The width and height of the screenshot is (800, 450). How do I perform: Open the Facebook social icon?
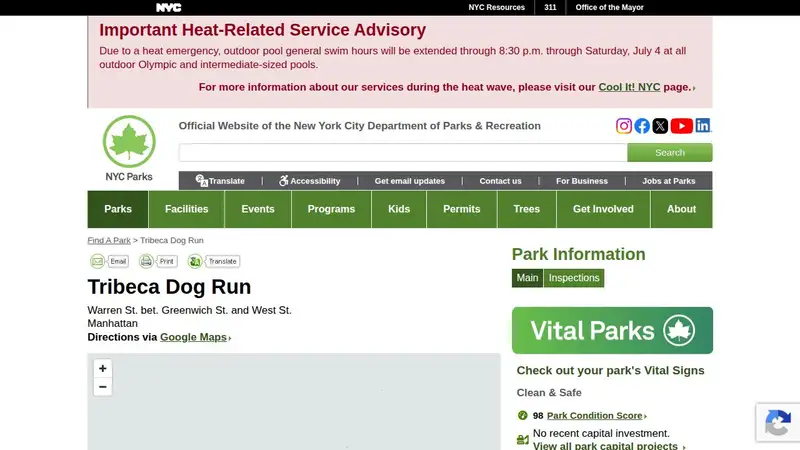tap(642, 126)
